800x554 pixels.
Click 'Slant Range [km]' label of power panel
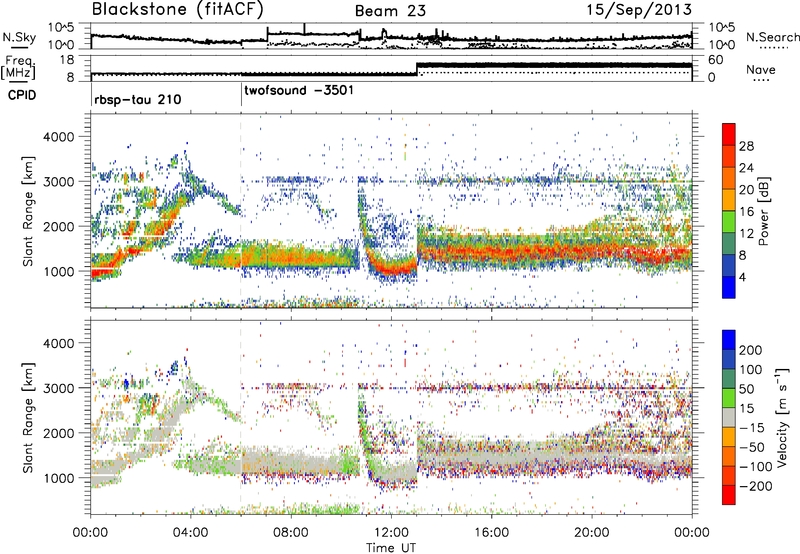pyautogui.click(x=28, y=211)
